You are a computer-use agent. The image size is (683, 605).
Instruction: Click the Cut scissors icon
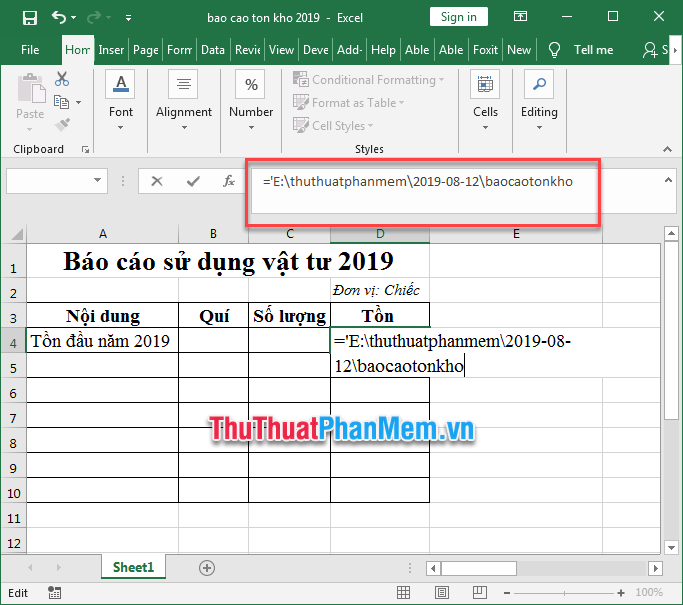point(62,79)
